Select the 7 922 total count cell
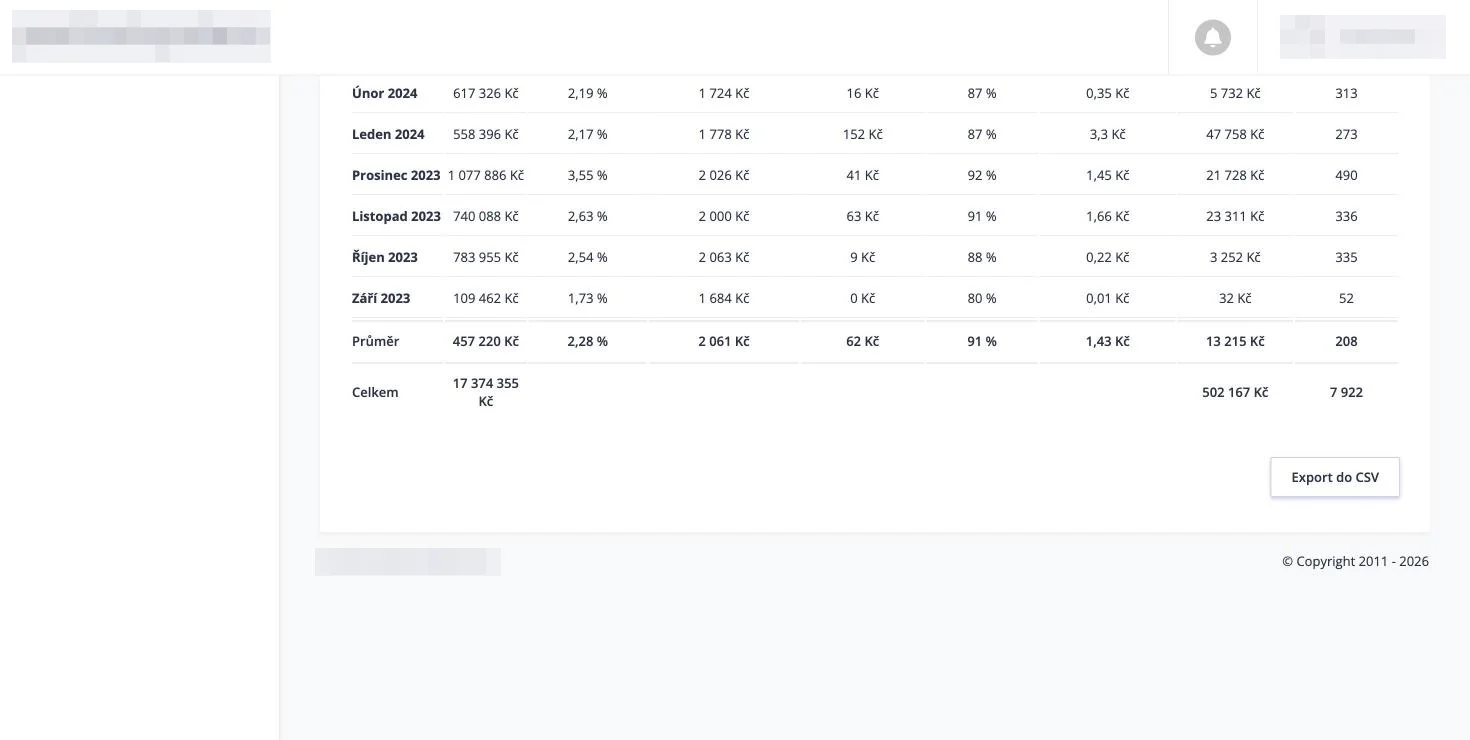1470x740 pixels. [x=1346, y=392]
